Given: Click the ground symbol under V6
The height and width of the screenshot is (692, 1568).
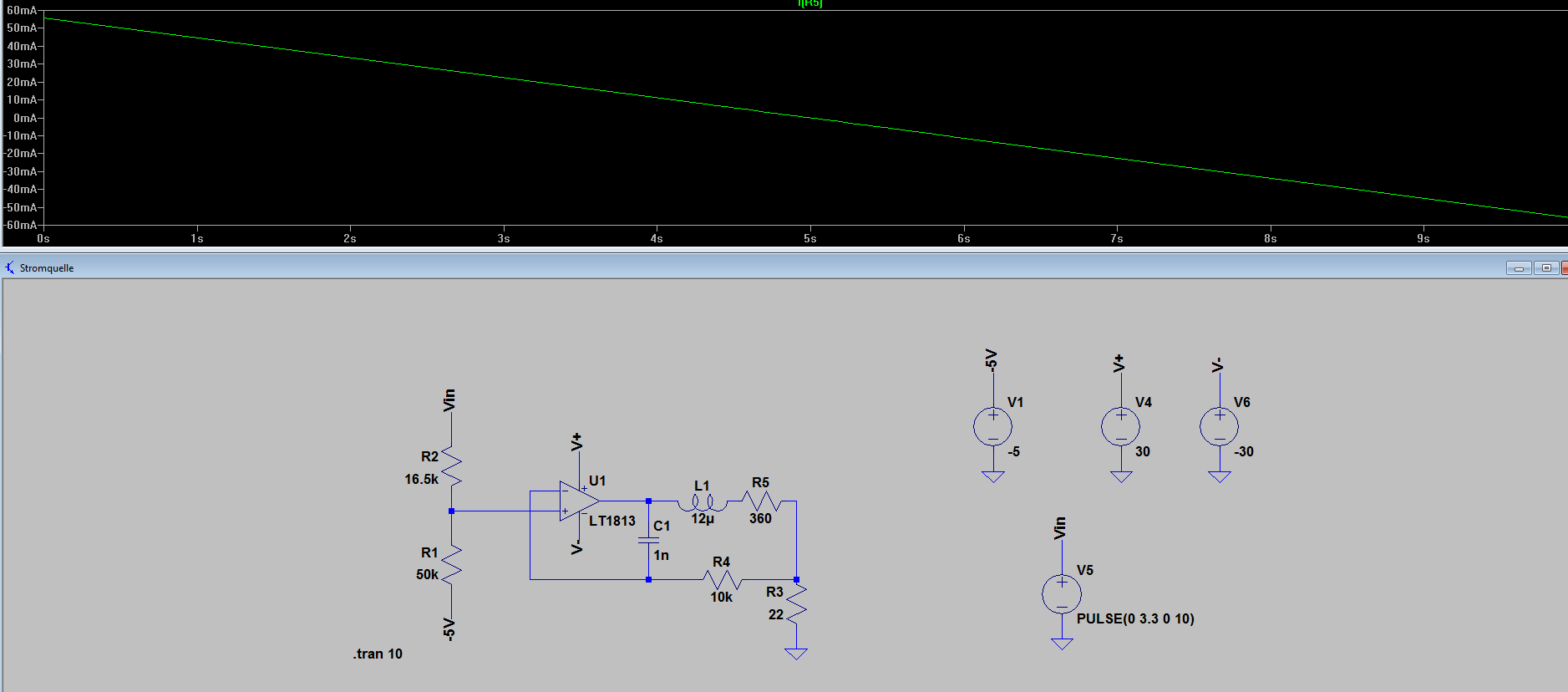Looking at the screenshot, I should [1220, 476].
